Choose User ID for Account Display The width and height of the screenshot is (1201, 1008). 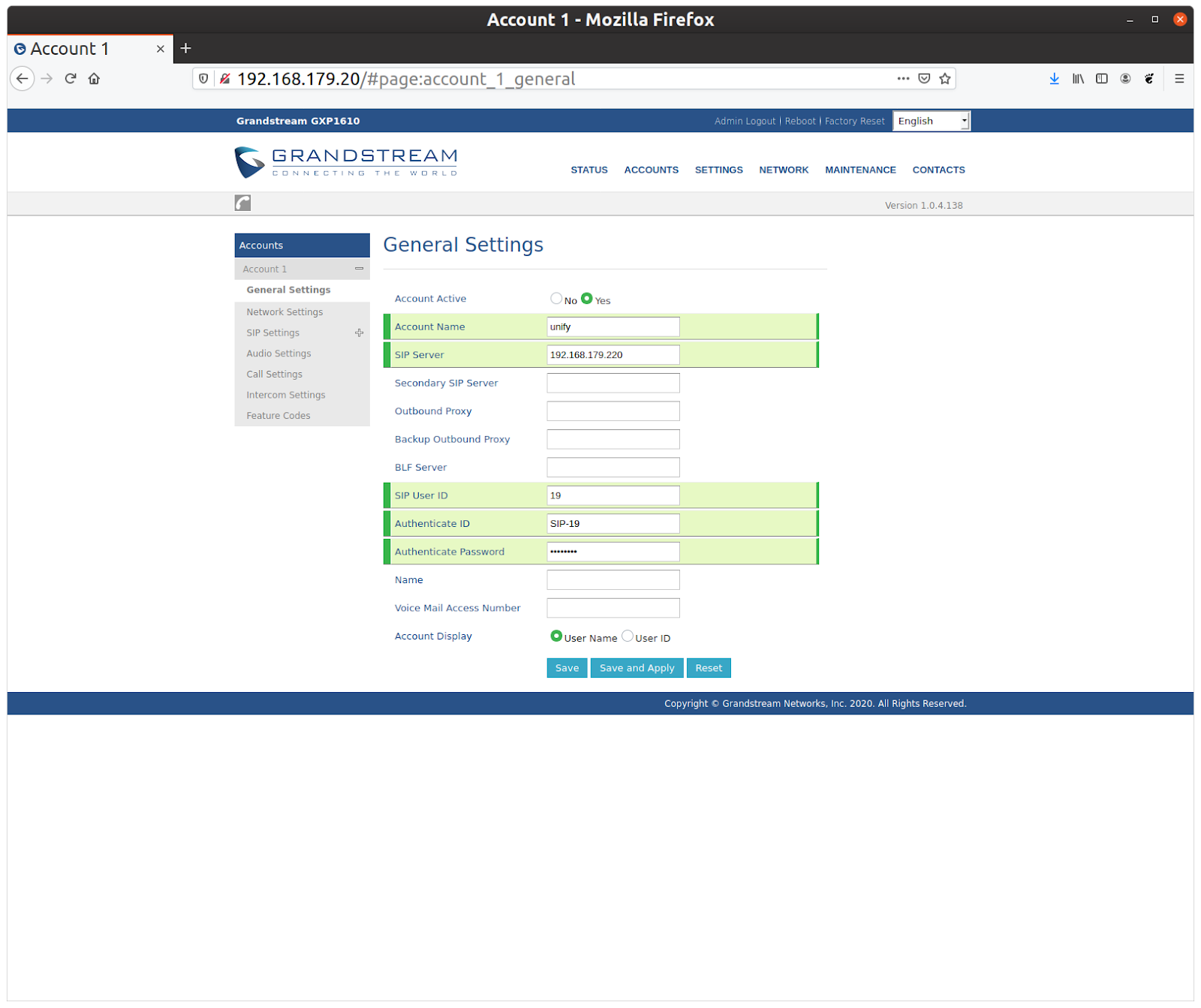click(628, 636)
